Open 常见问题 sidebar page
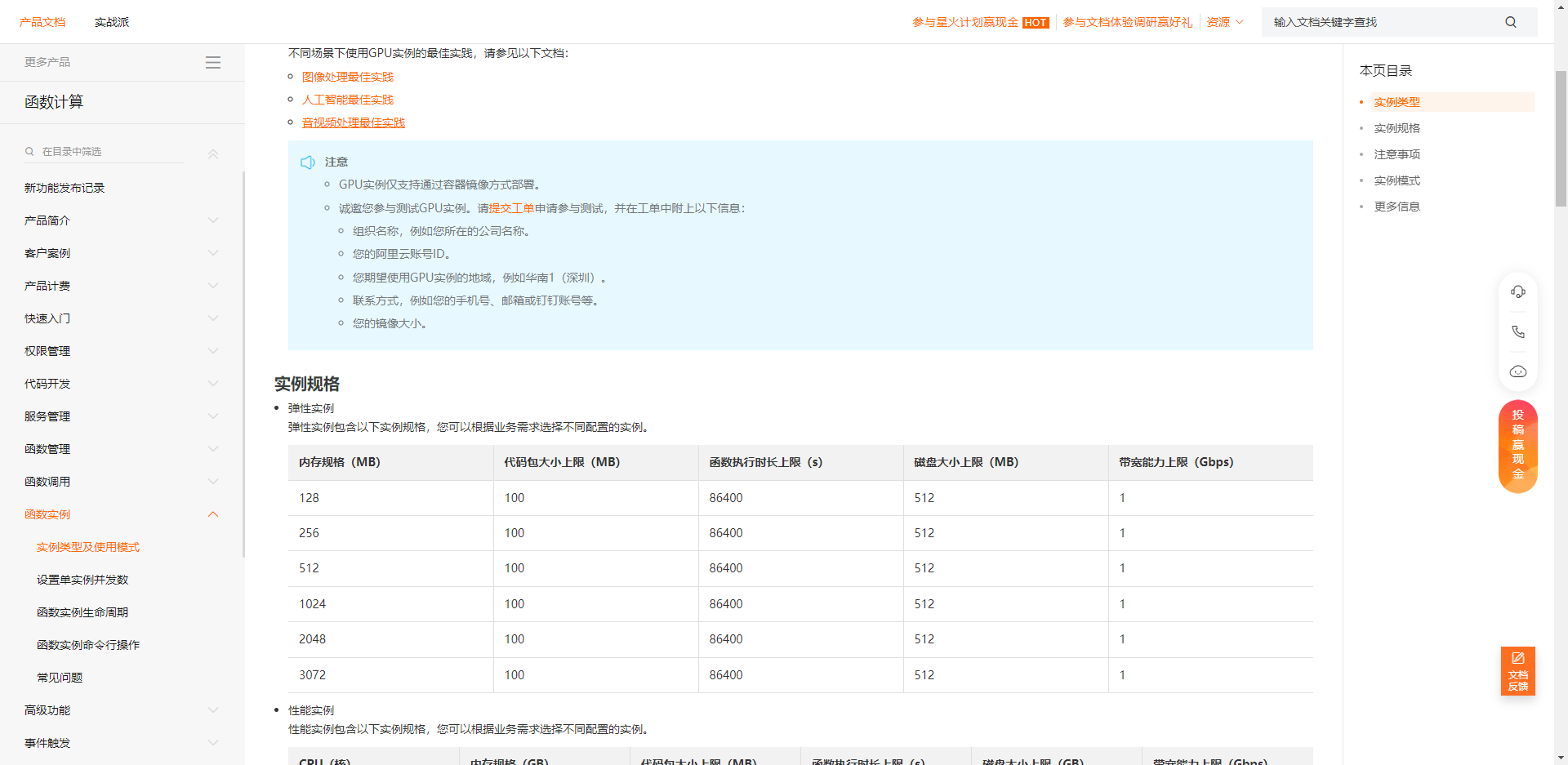 60,678
